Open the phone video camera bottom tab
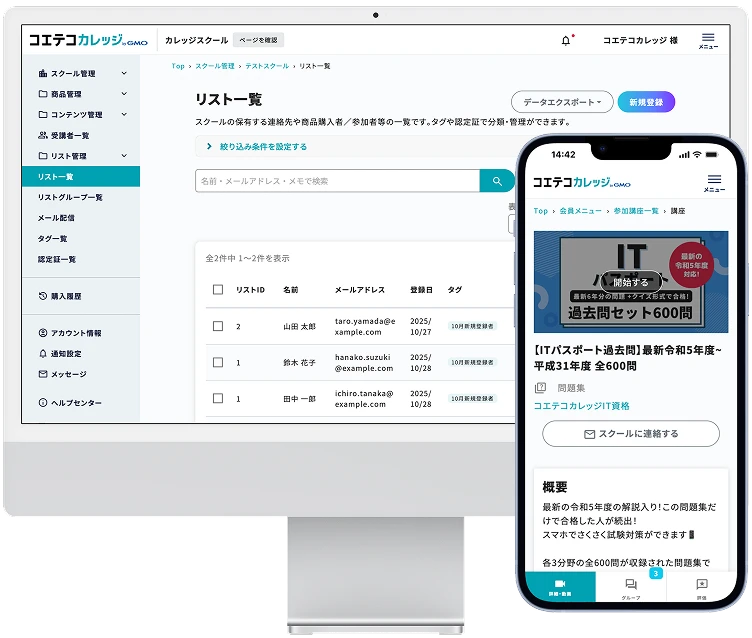752x638 pixels. point(560,587)
